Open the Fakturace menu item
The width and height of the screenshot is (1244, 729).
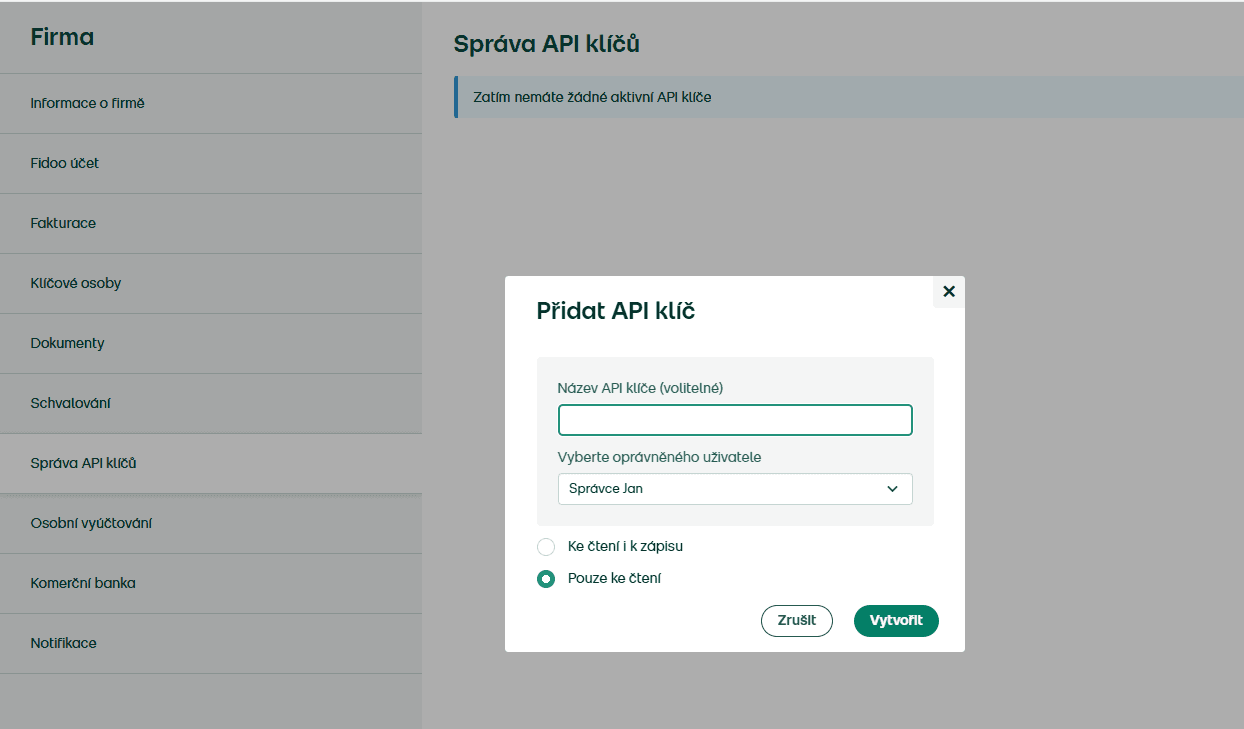(x=63, y=223)
